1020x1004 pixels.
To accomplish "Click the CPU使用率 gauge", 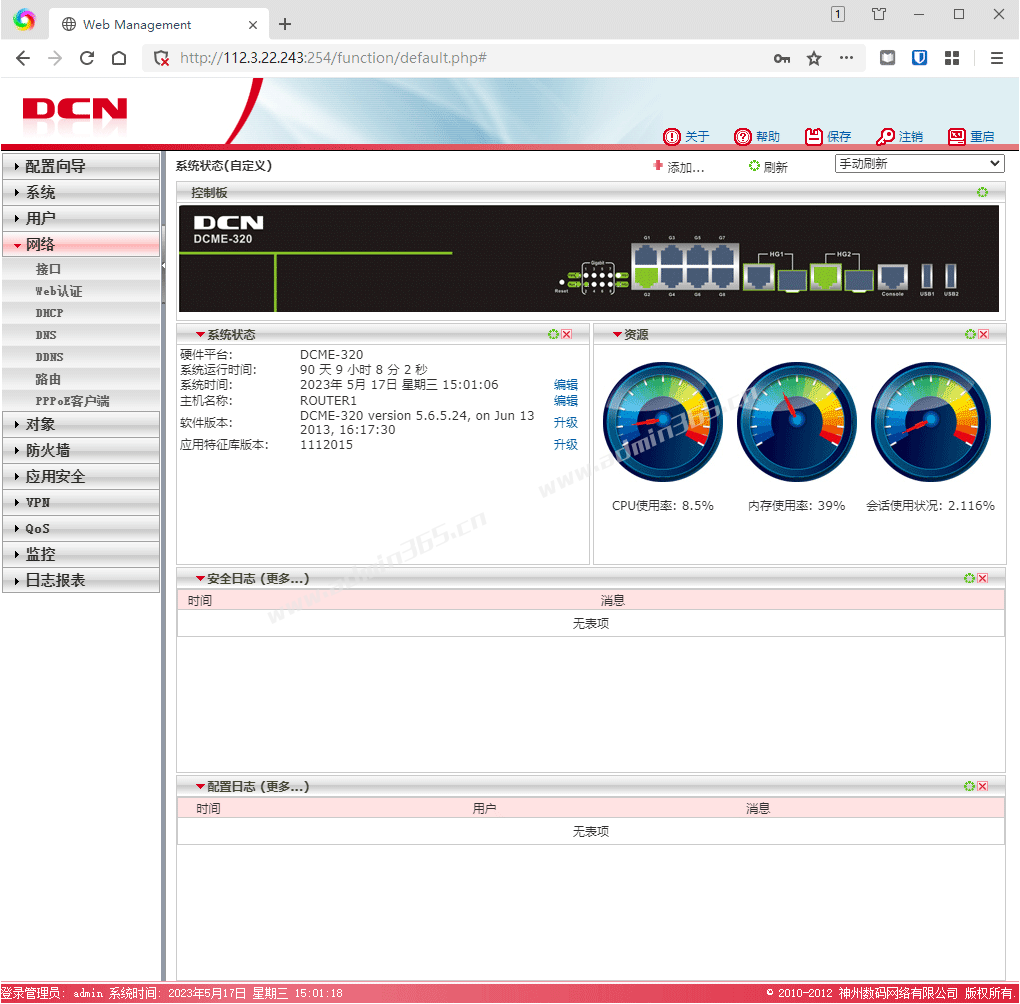I will click(663, 422).
